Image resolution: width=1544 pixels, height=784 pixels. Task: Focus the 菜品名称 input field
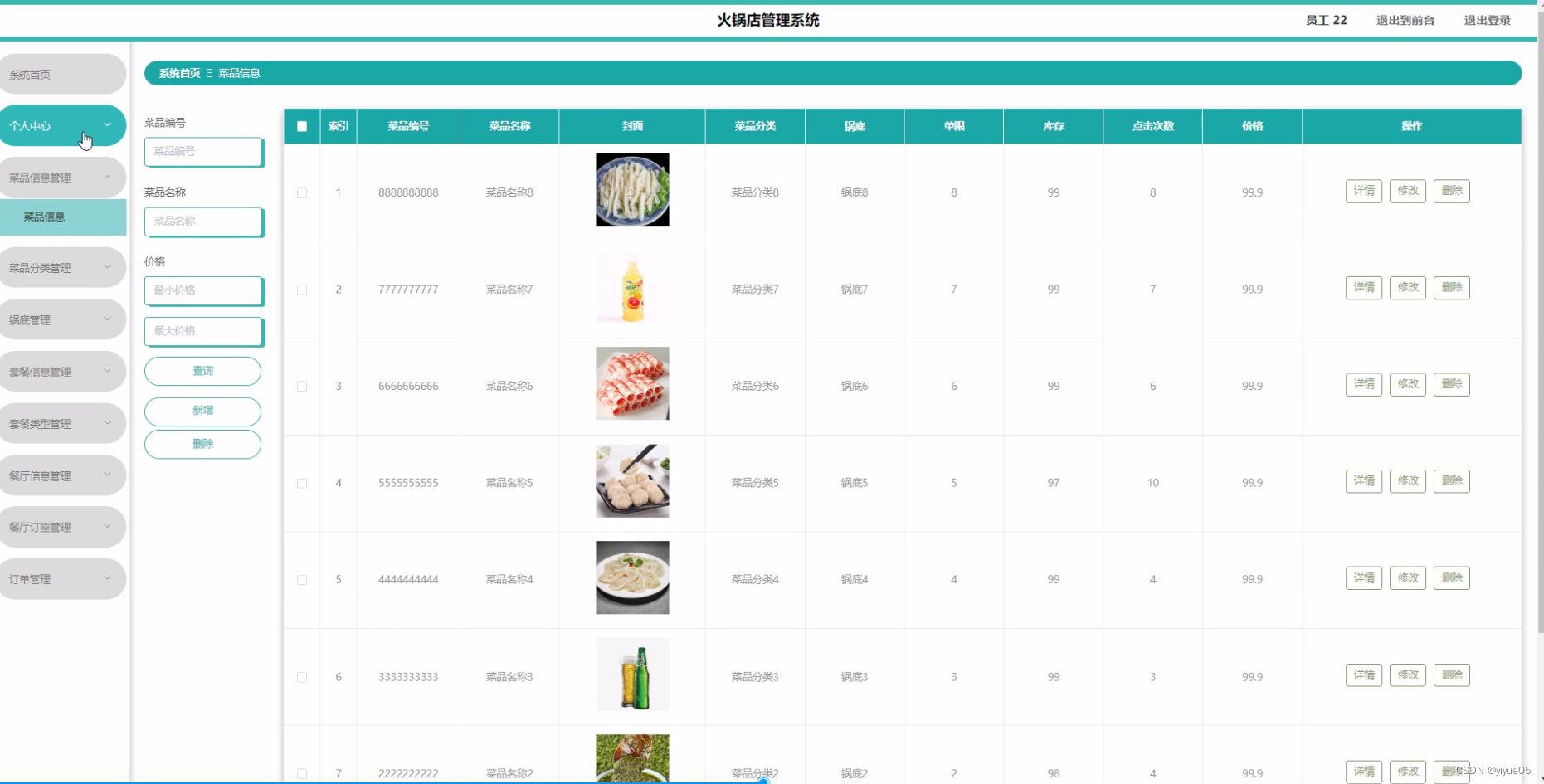[x=204, y=222]
